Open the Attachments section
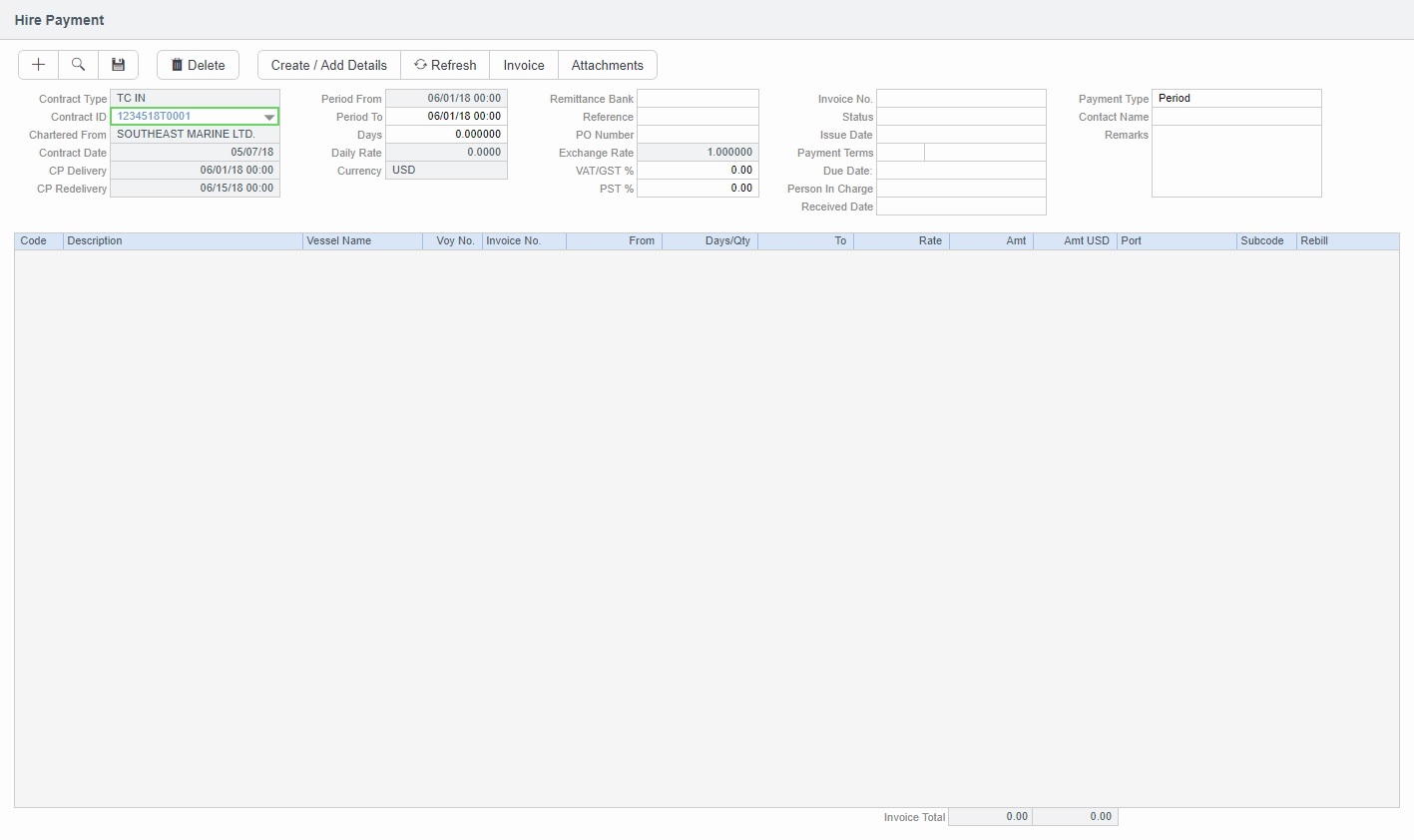The height and width of the screenshot is (840, 1414). [607, 65]
